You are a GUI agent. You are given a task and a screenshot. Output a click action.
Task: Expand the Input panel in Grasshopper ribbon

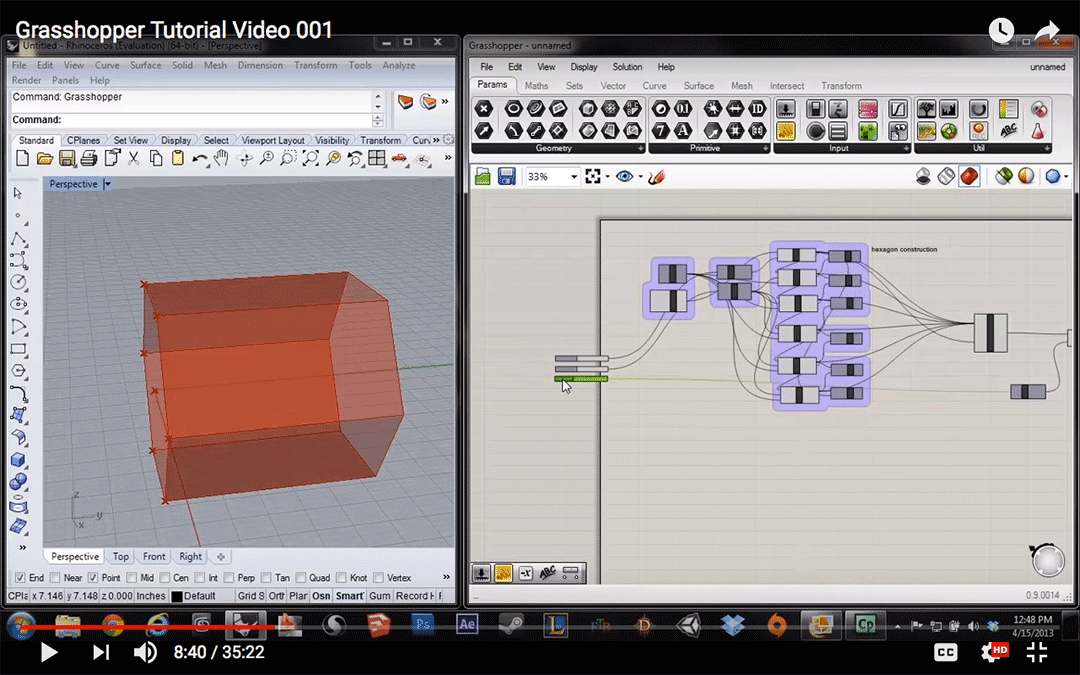pos(906,148)
